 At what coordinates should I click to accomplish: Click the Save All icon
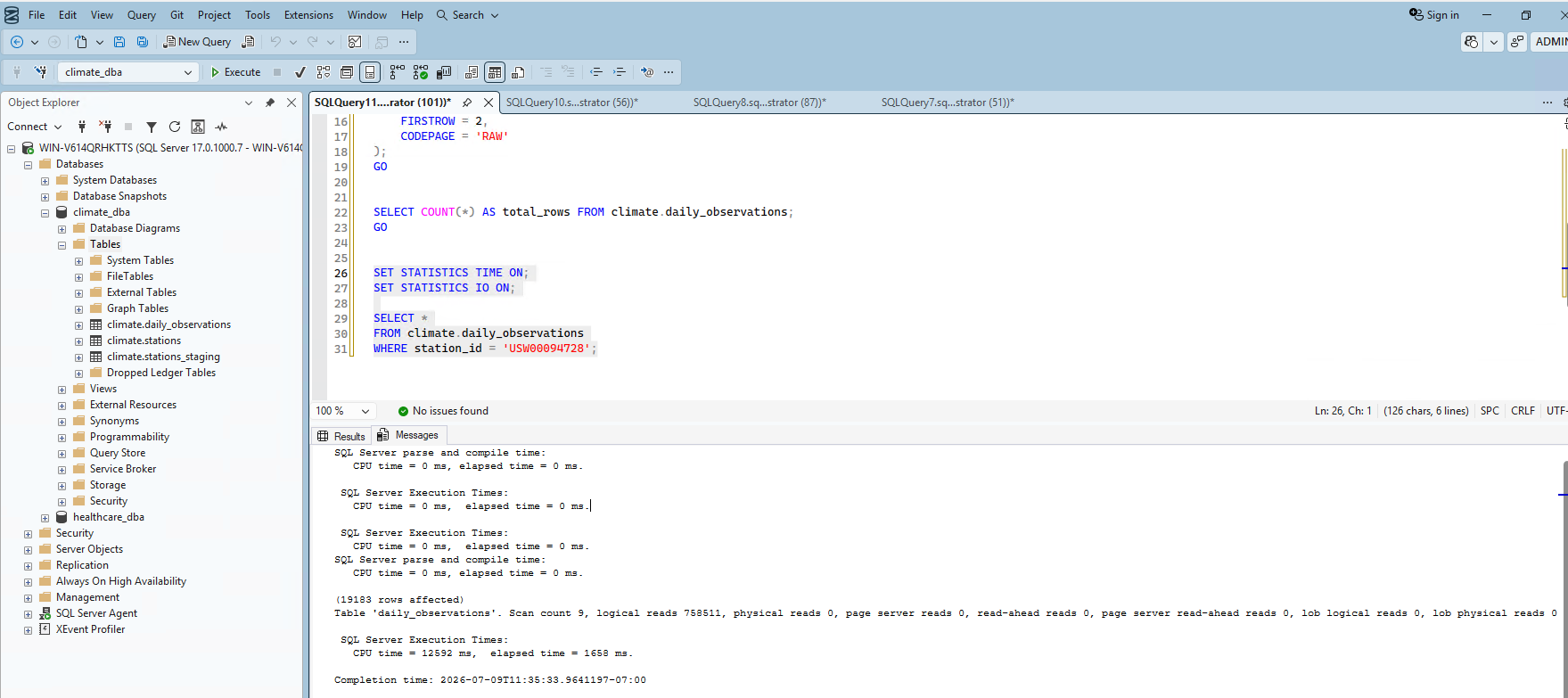(x=143, y=42)
